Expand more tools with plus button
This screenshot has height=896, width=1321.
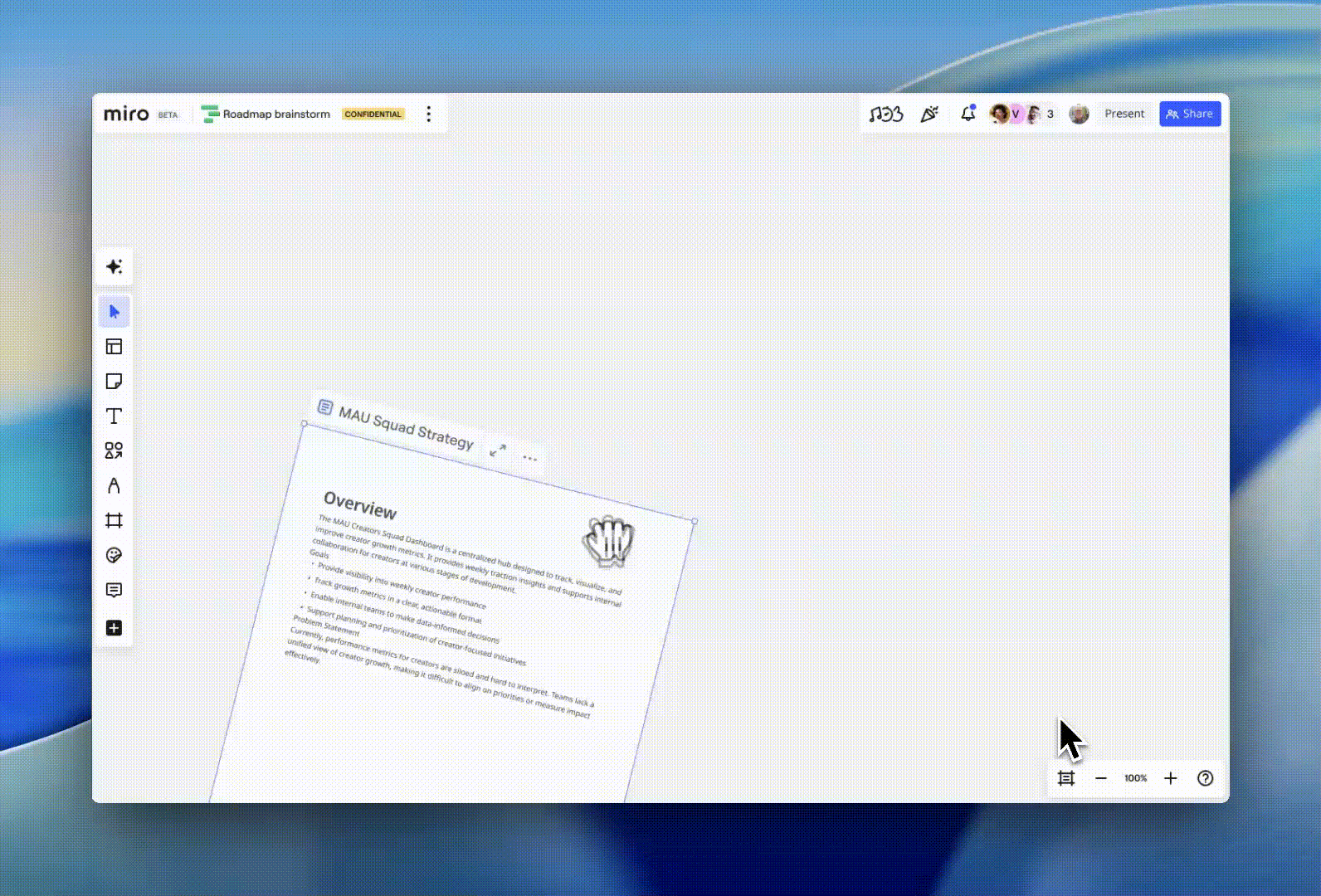click(x=114, y=628)
